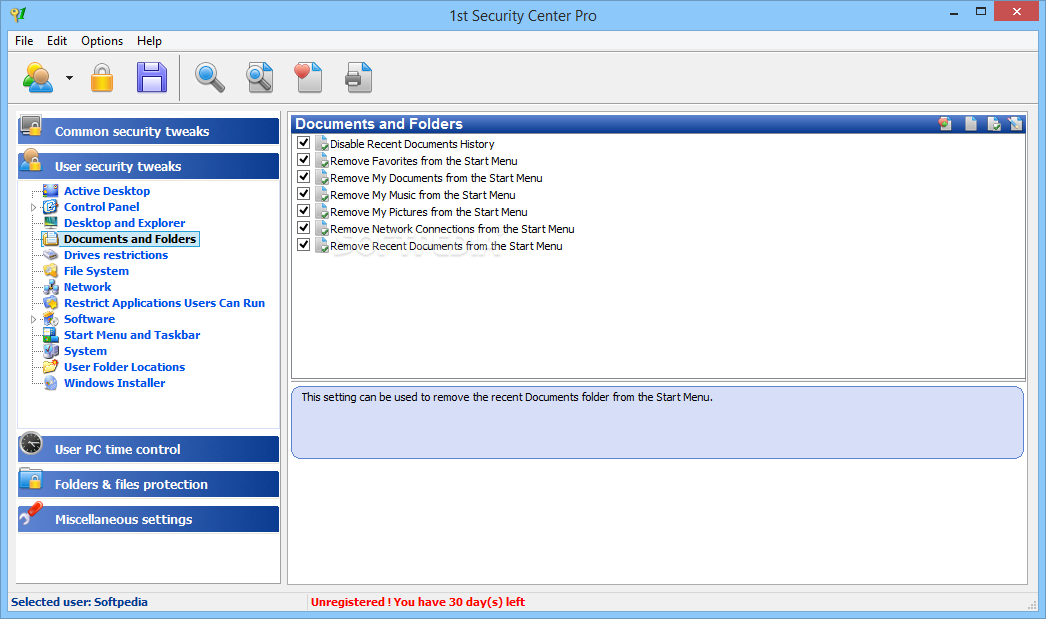Click the app key icon in title bar
The width and height of the screenshot is (1046, 619).
tap(18, 14)
